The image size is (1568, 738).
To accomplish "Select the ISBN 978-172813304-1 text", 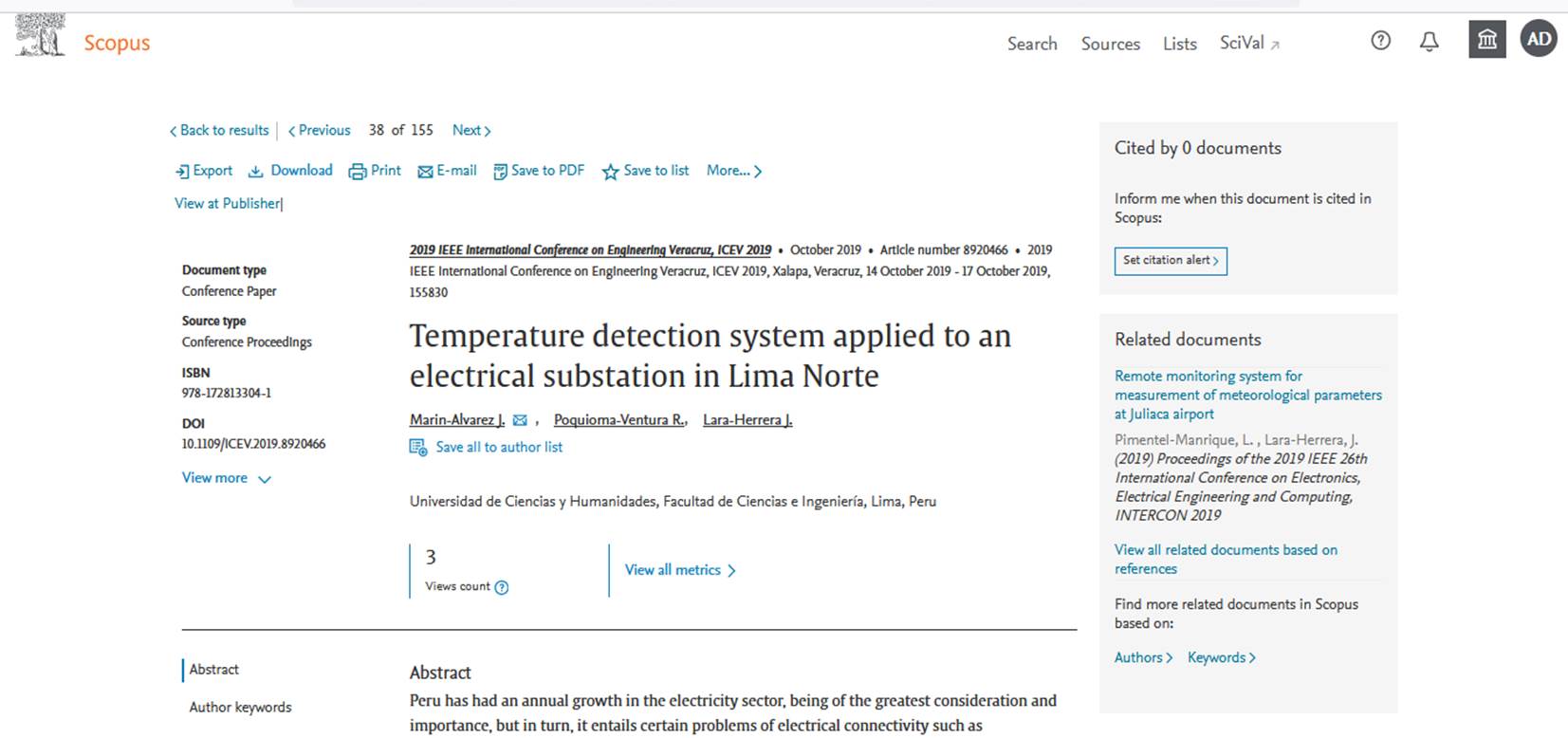I will [x=227, y=393].
